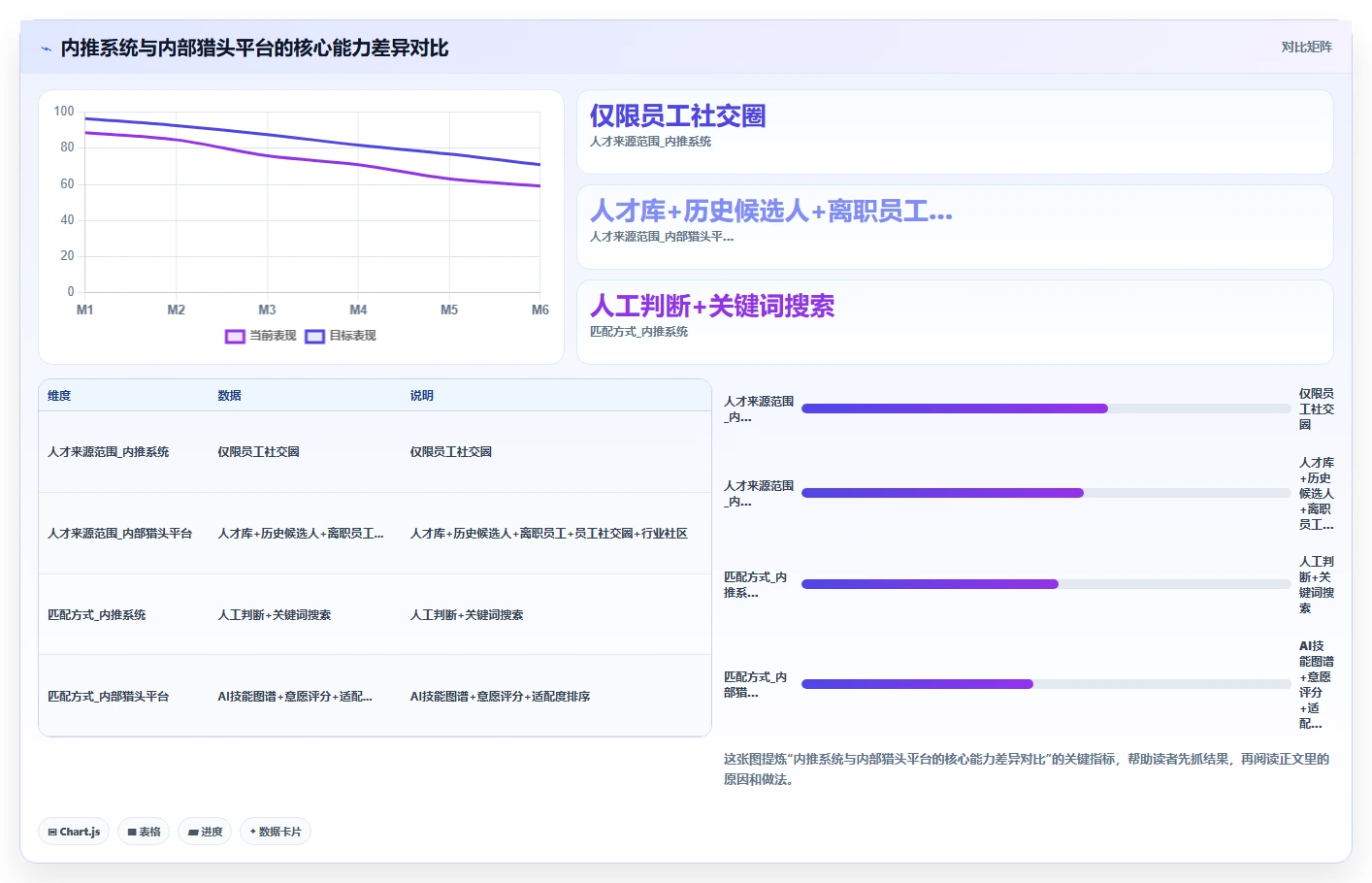The width and height of the screenshot is (1372, 883).
Task: Click the Chart.js tag chip
Action: [74, 832]
